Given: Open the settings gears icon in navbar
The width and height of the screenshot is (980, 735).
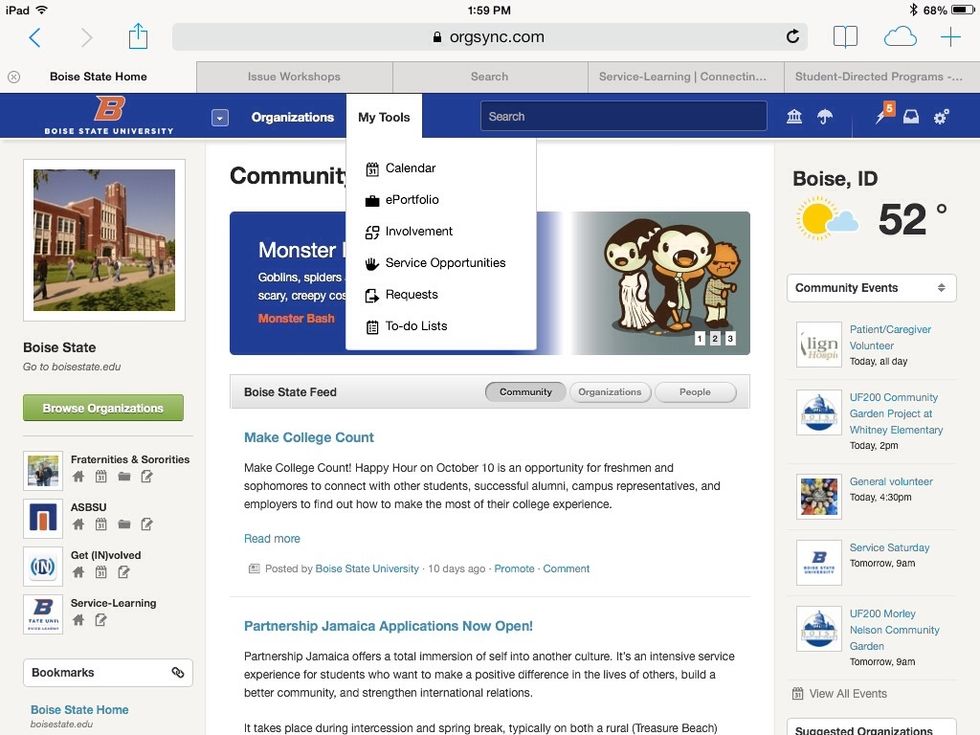Looking at the screenshot, I should coord(941,116).
